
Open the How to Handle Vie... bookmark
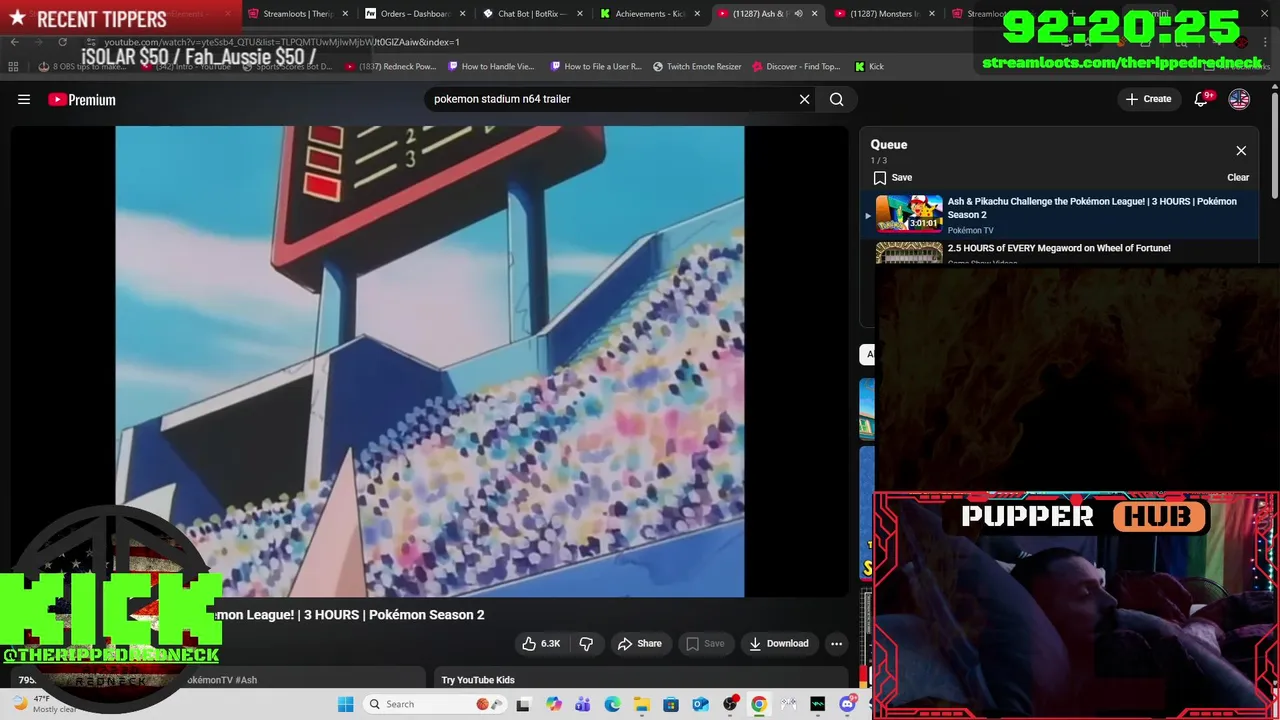coord(492,66)
